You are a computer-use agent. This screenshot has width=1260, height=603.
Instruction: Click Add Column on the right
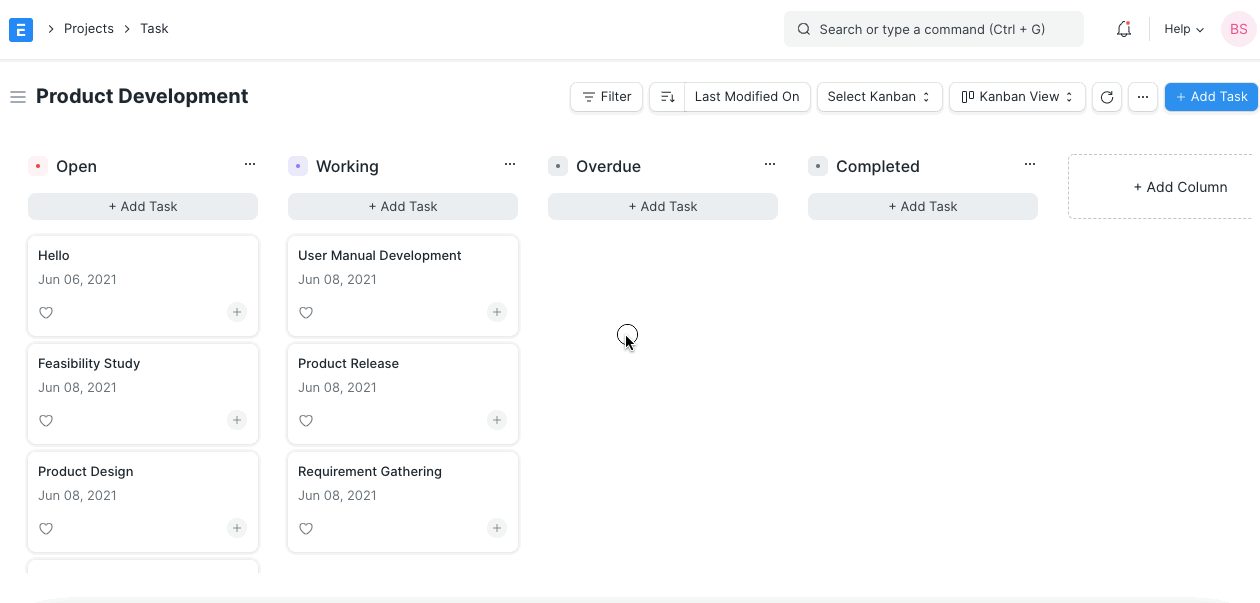[1182, 187]
